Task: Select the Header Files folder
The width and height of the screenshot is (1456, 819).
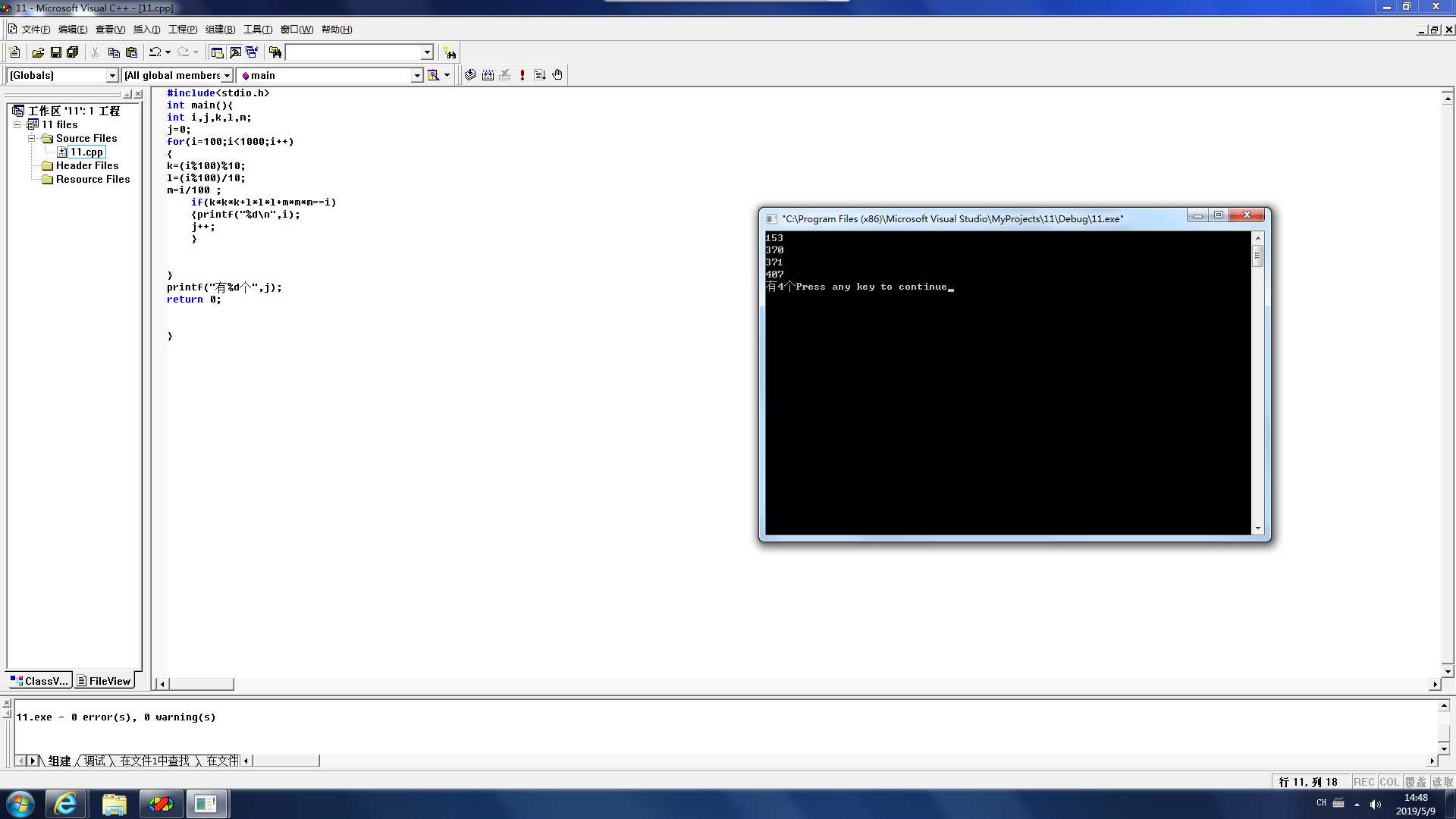Action: [87, 165]
